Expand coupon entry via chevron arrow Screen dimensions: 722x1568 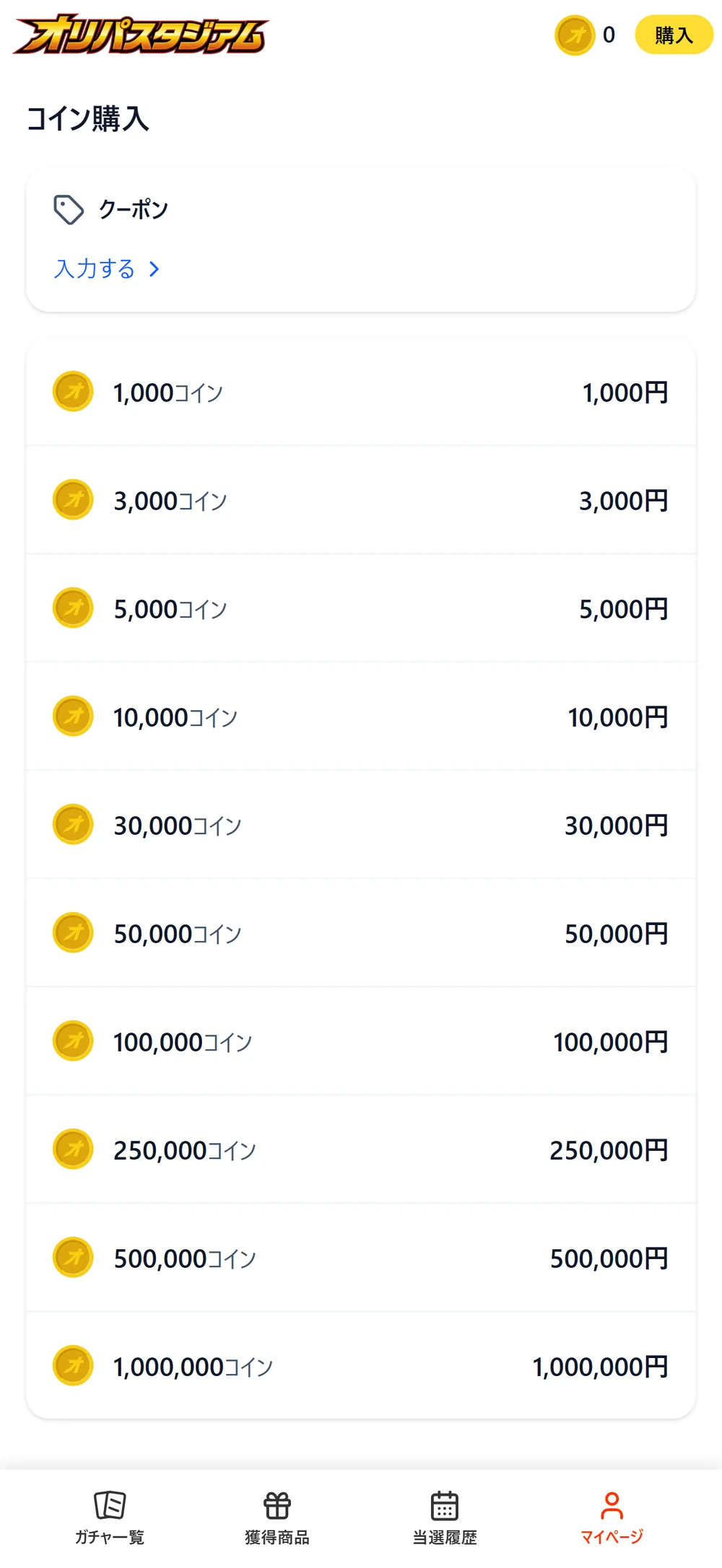(154, 269)
